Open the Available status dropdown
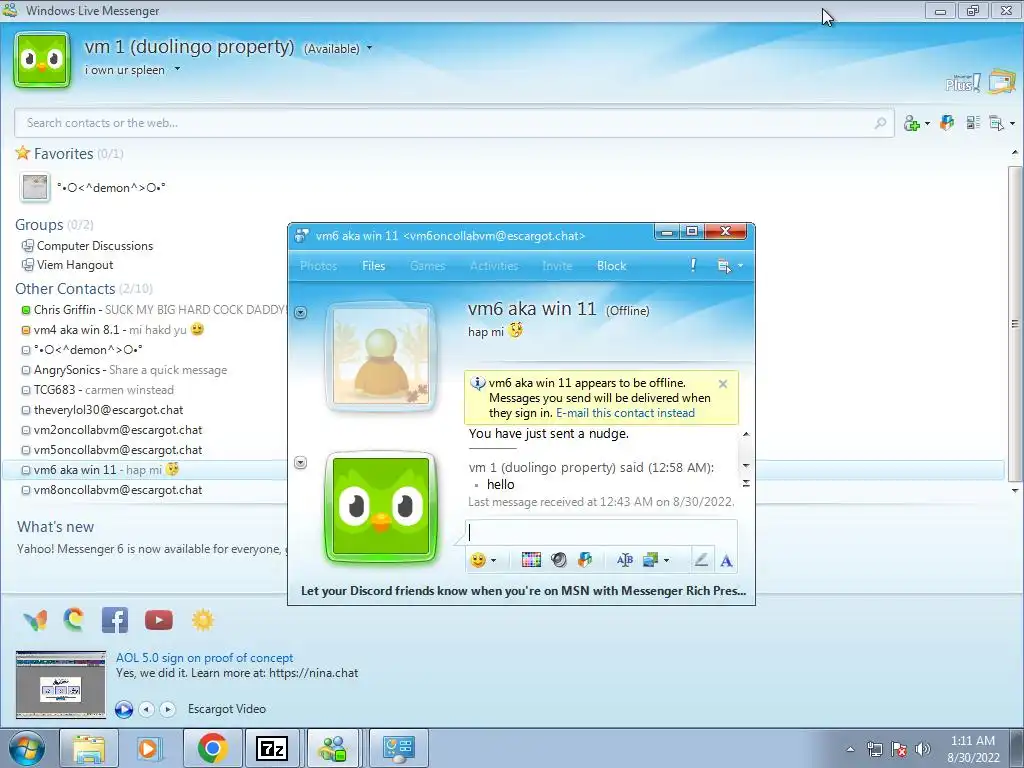This screenshot has height=768, width=1024. [x=338, y=48]
